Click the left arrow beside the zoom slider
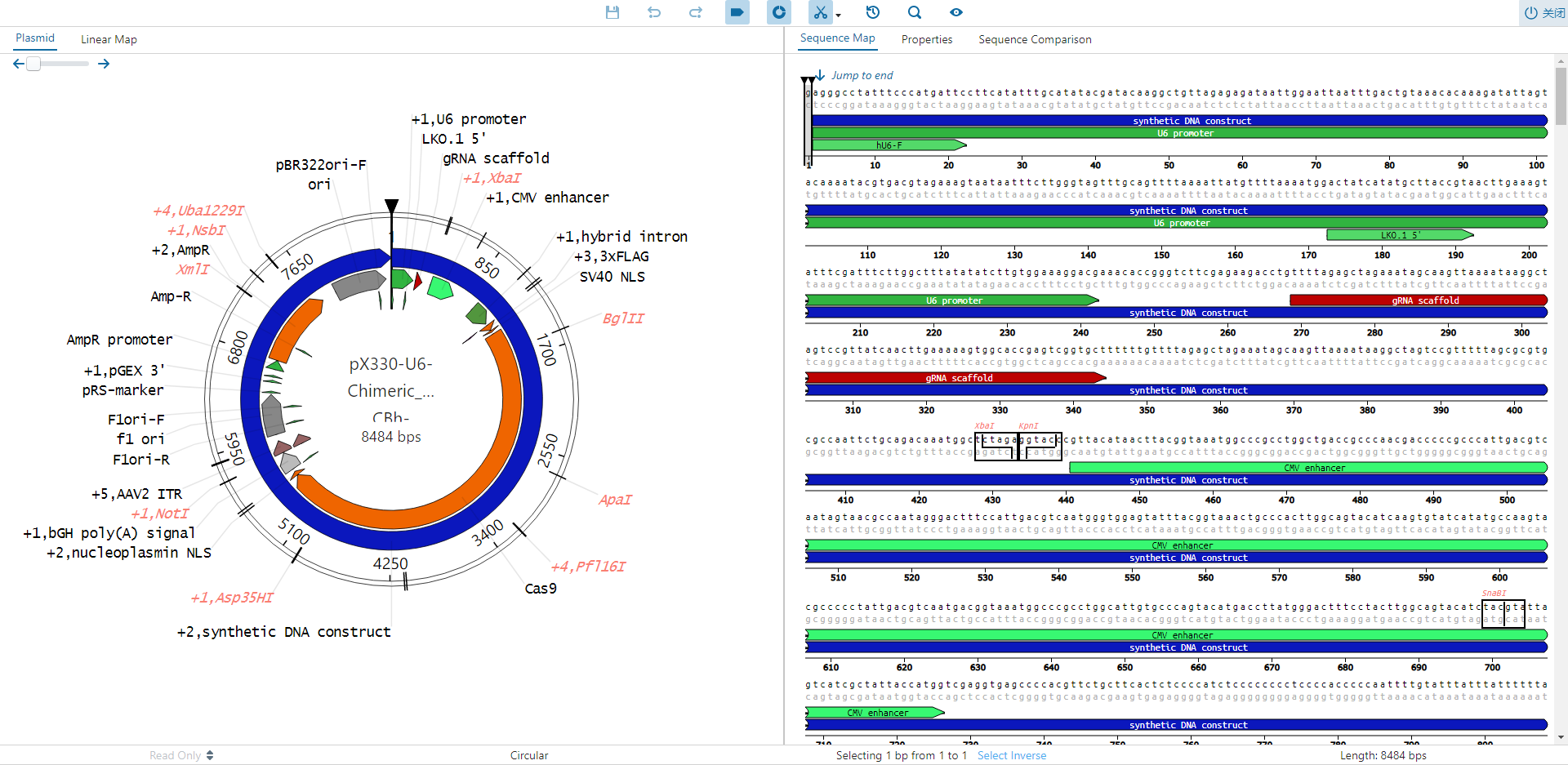This screenshot has width=1568, height=765. 19,64
